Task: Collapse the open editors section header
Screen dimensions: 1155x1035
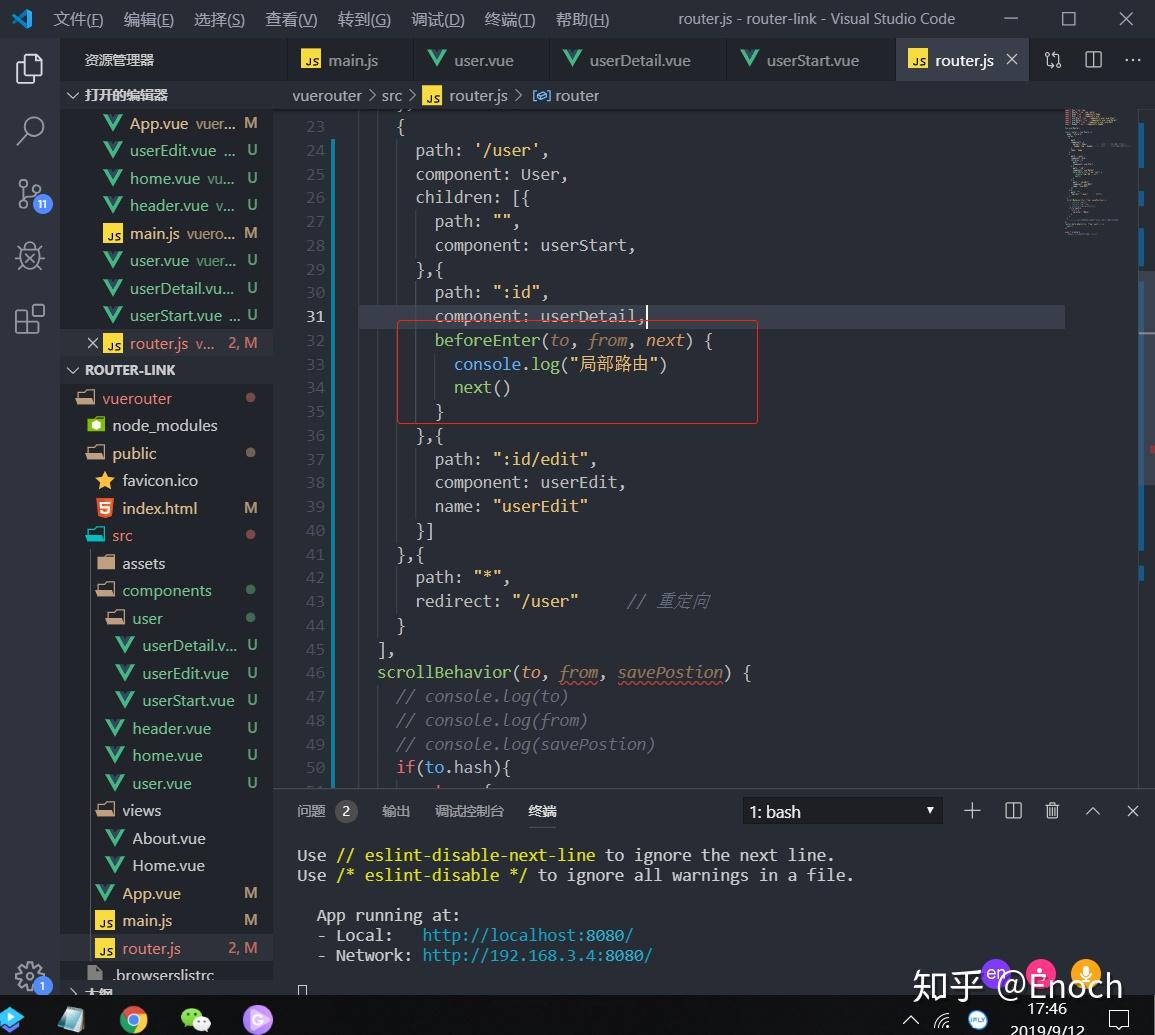Action: tap(126, 95)
